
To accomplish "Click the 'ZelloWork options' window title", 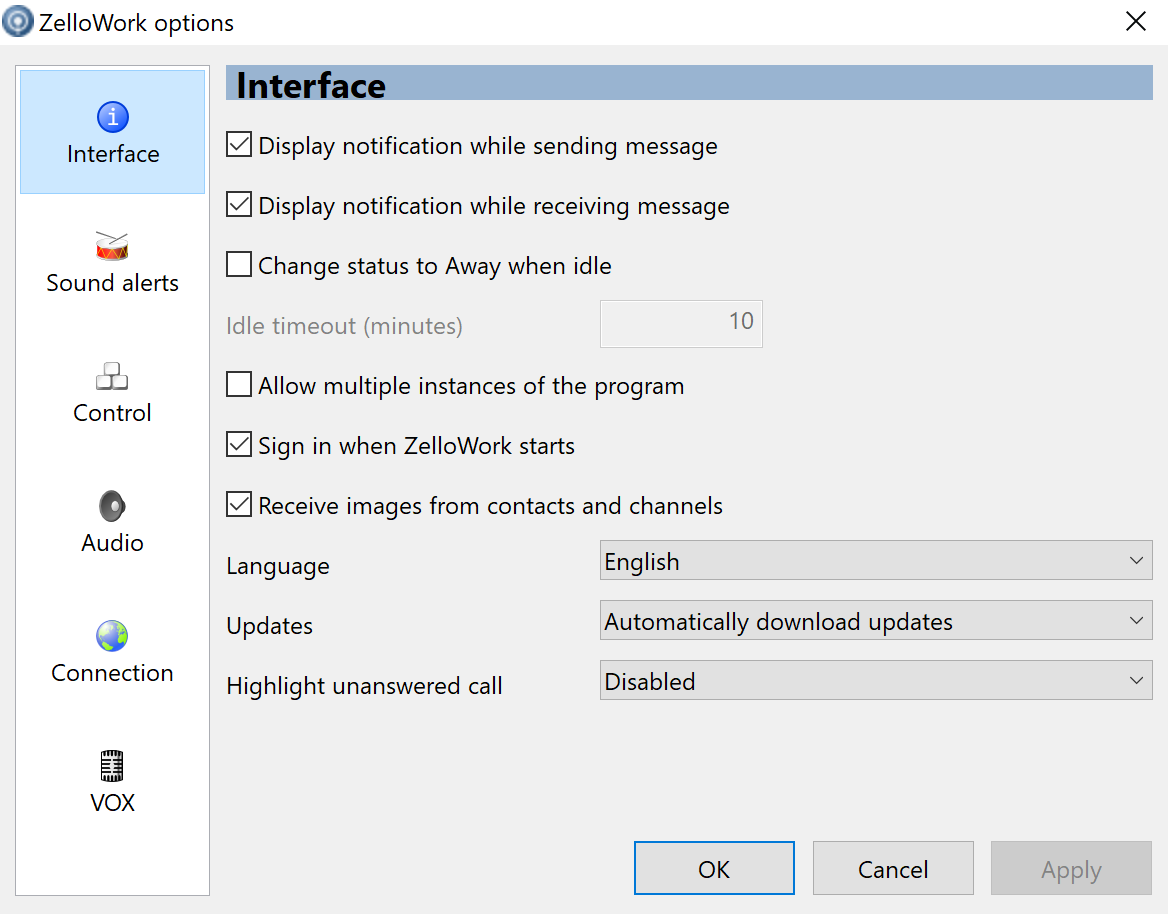I will coord(136,23).
